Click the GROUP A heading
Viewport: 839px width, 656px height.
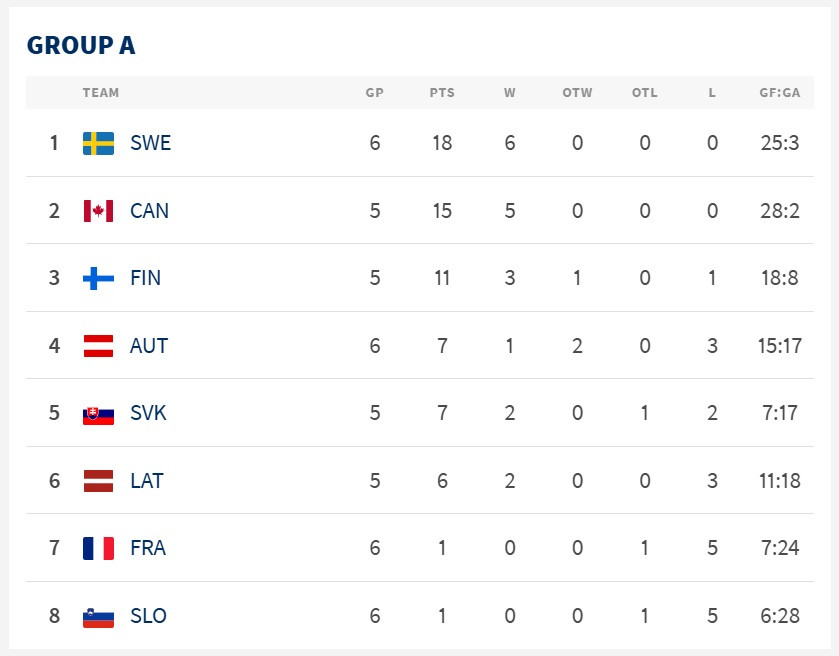(81, 46)
